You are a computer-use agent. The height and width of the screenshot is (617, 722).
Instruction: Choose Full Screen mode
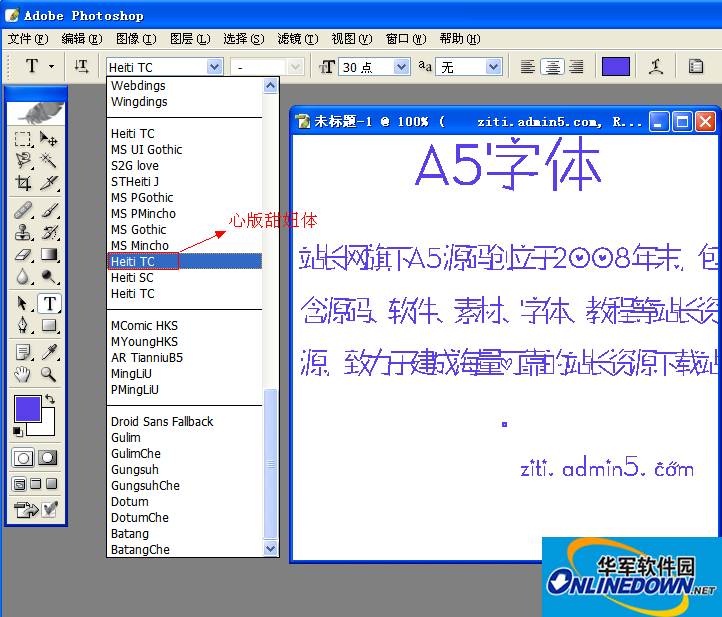point(52,484)
